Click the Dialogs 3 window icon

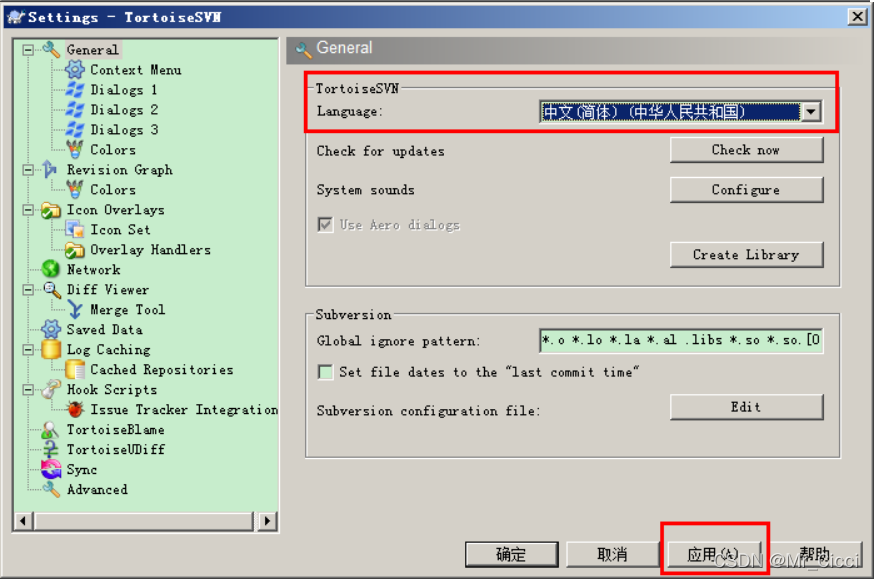click(75, 130)
